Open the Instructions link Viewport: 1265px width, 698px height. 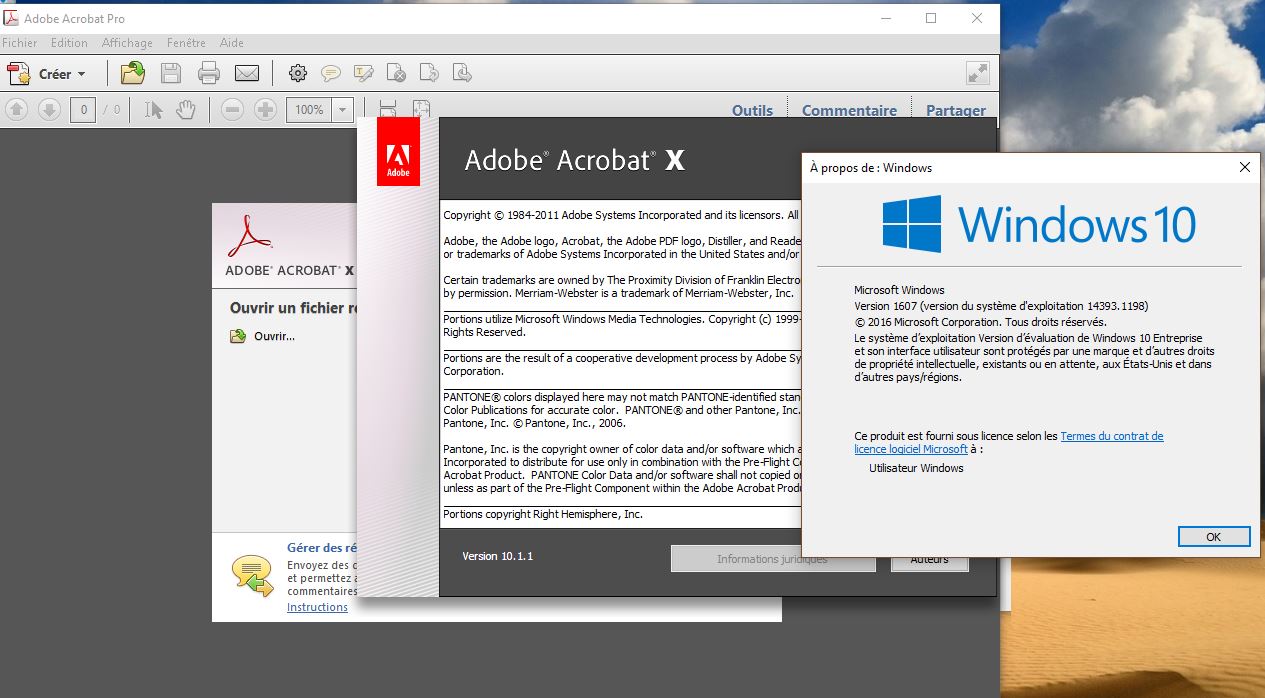[317, 607]
